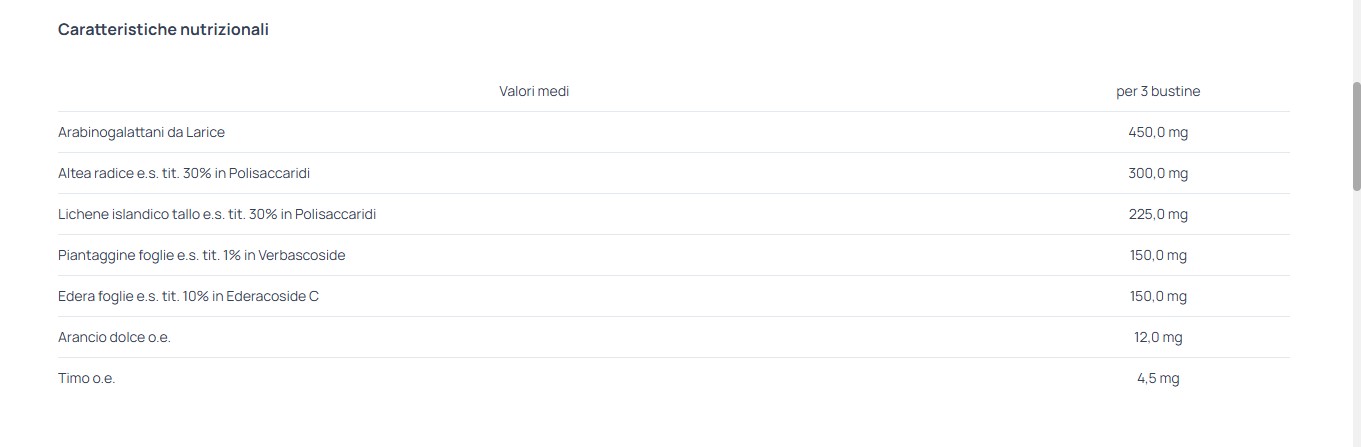Click the Piantaggine foglie e.s. row label
Image resolution: width=1361 pixels, height=447 pixels.
(x=202, y=255)
